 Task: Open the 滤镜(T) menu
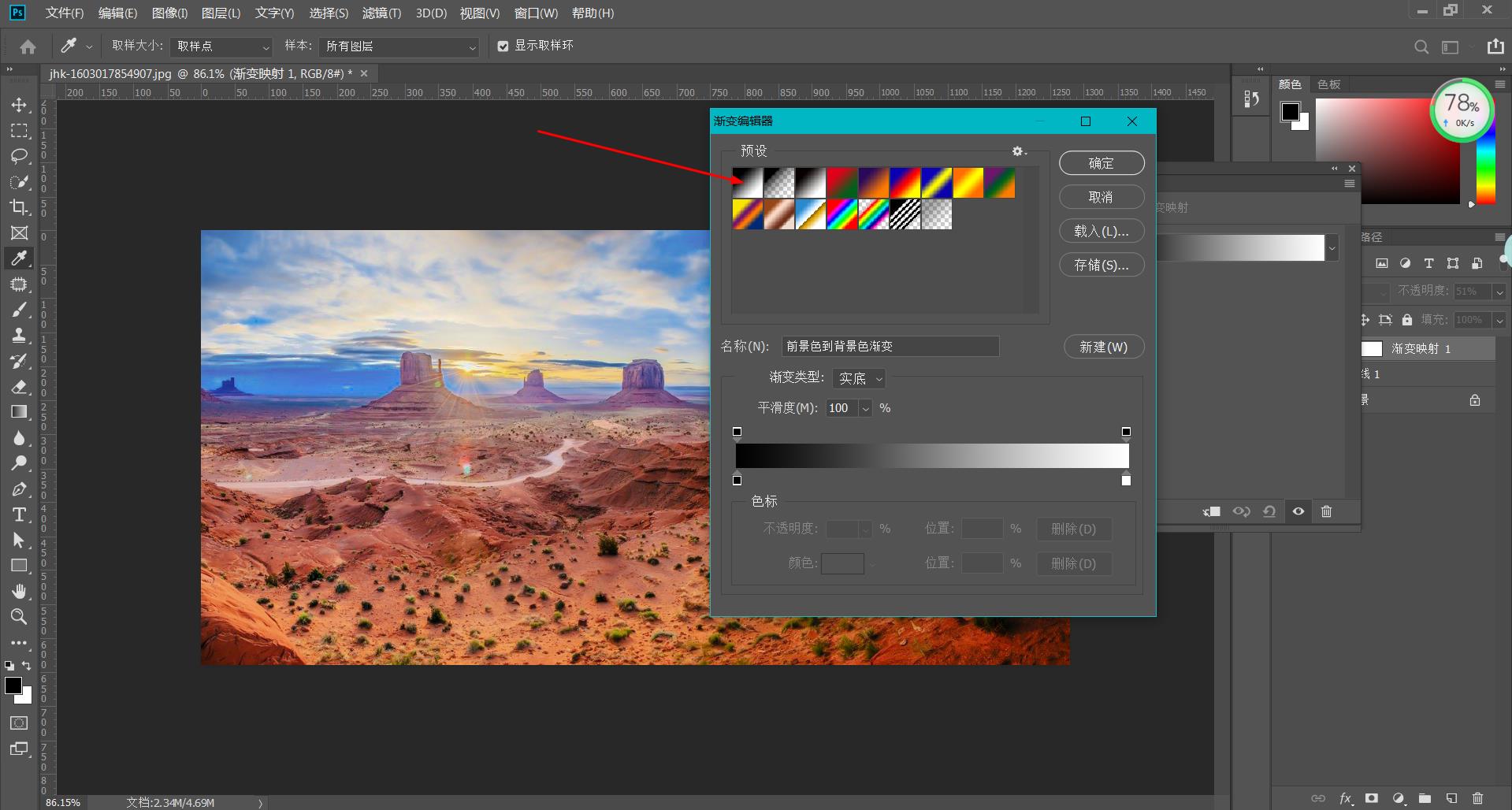(381, 13)
